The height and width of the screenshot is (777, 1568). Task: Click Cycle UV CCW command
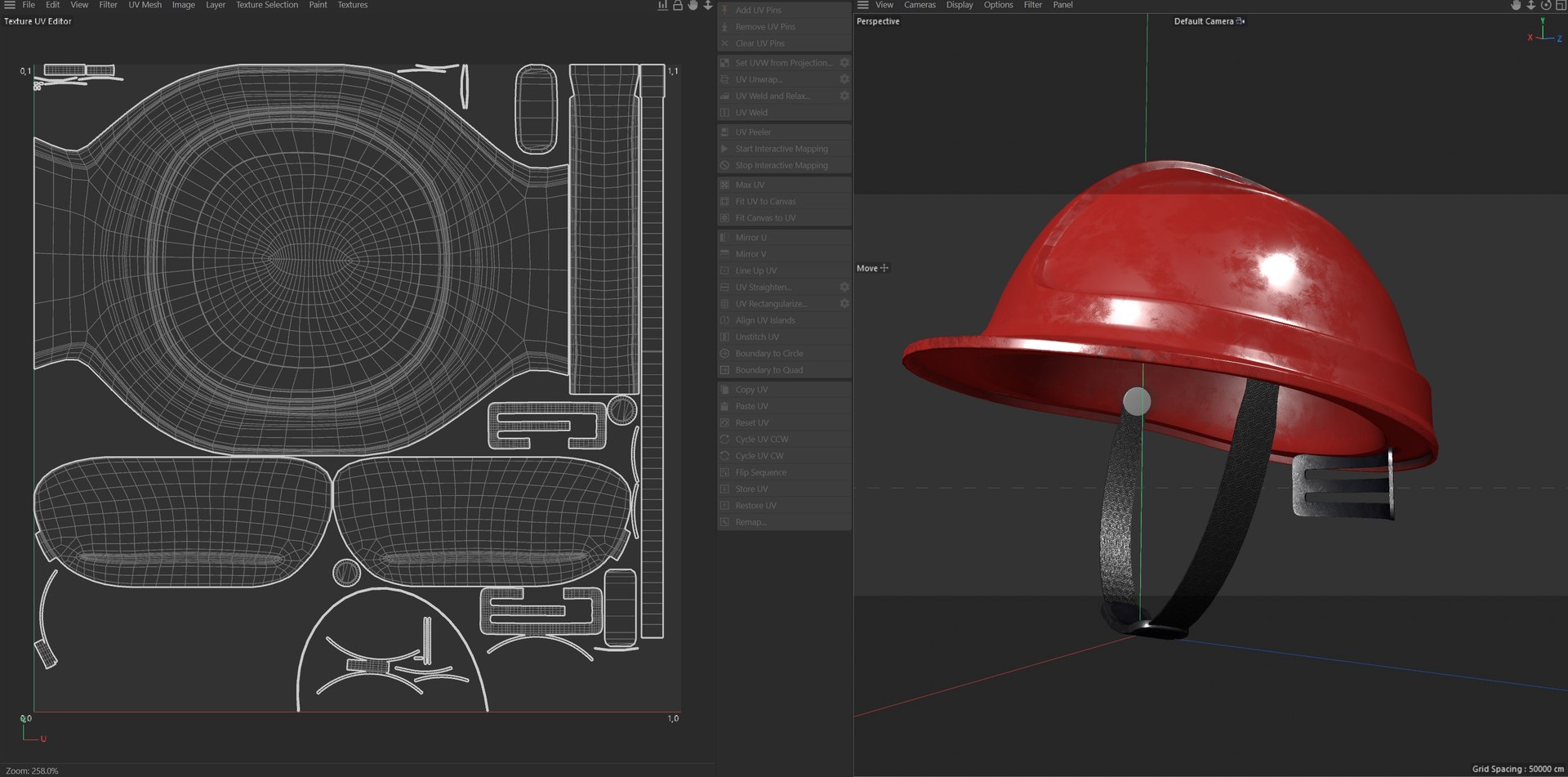[x=784, y=439]
